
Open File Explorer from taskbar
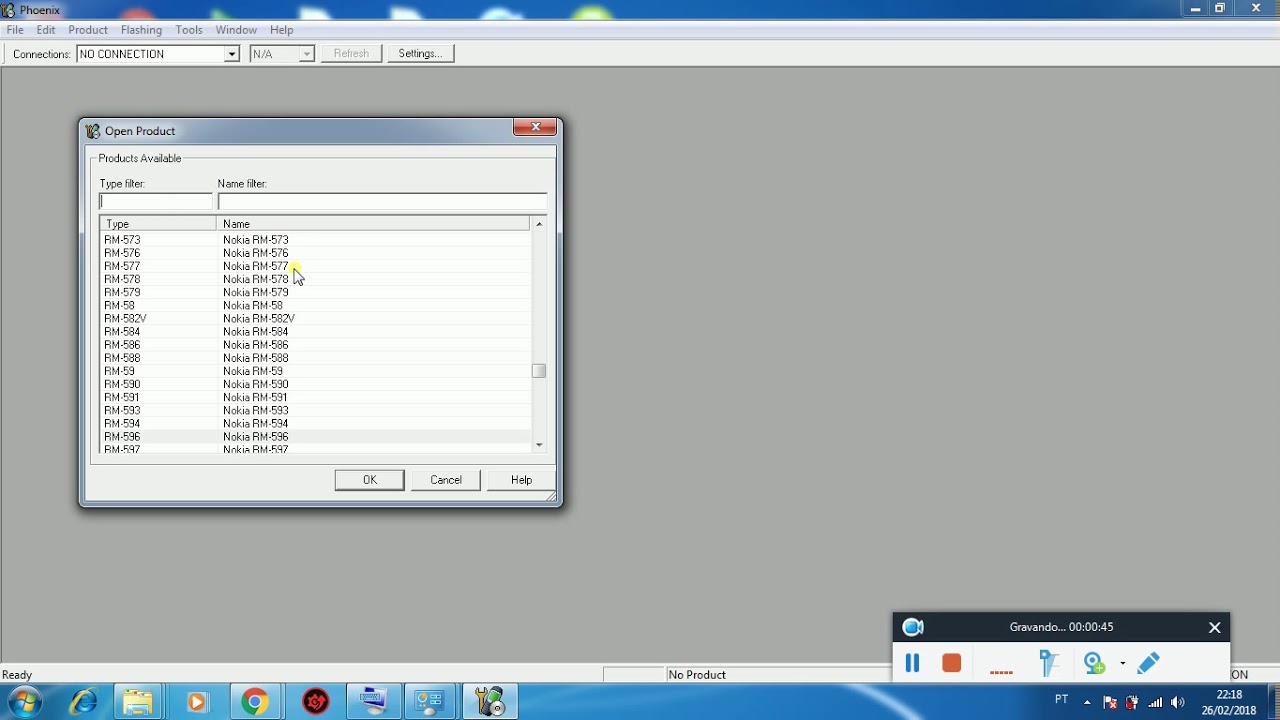pos(138,702)
